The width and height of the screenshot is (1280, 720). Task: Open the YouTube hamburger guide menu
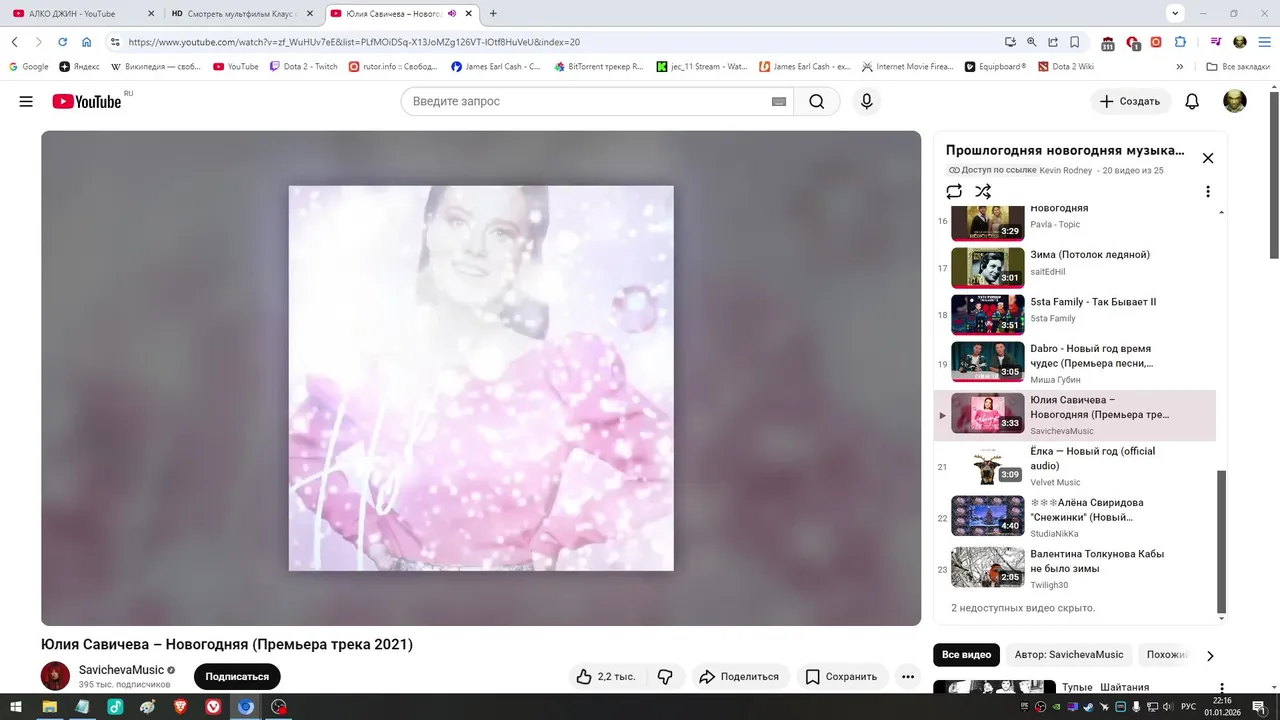(26, 101)
